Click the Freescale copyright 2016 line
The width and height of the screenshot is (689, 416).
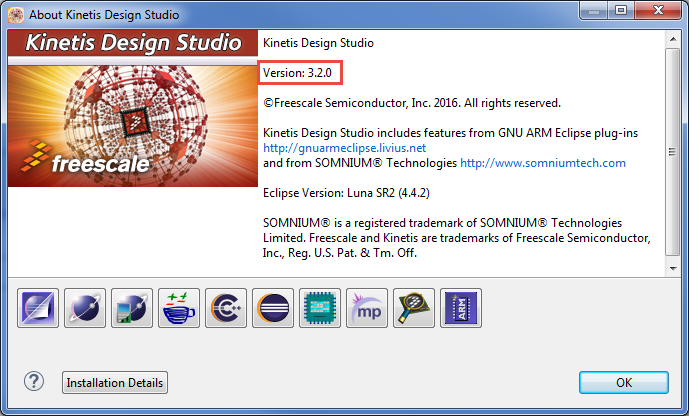click(x=412, y=103)
